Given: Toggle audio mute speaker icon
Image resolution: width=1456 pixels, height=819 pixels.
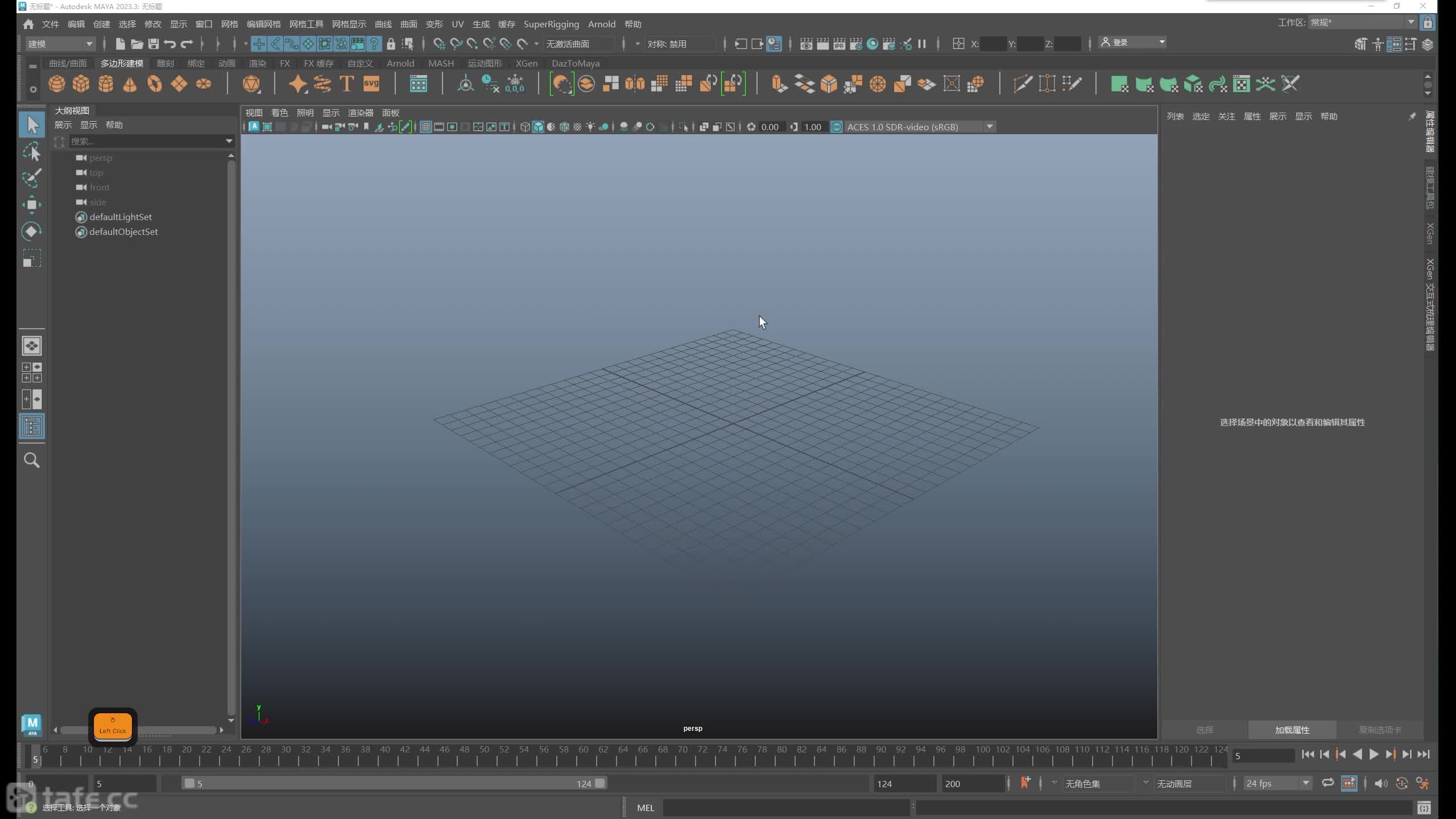Looking at the screenshot, I should (1381, 783).
